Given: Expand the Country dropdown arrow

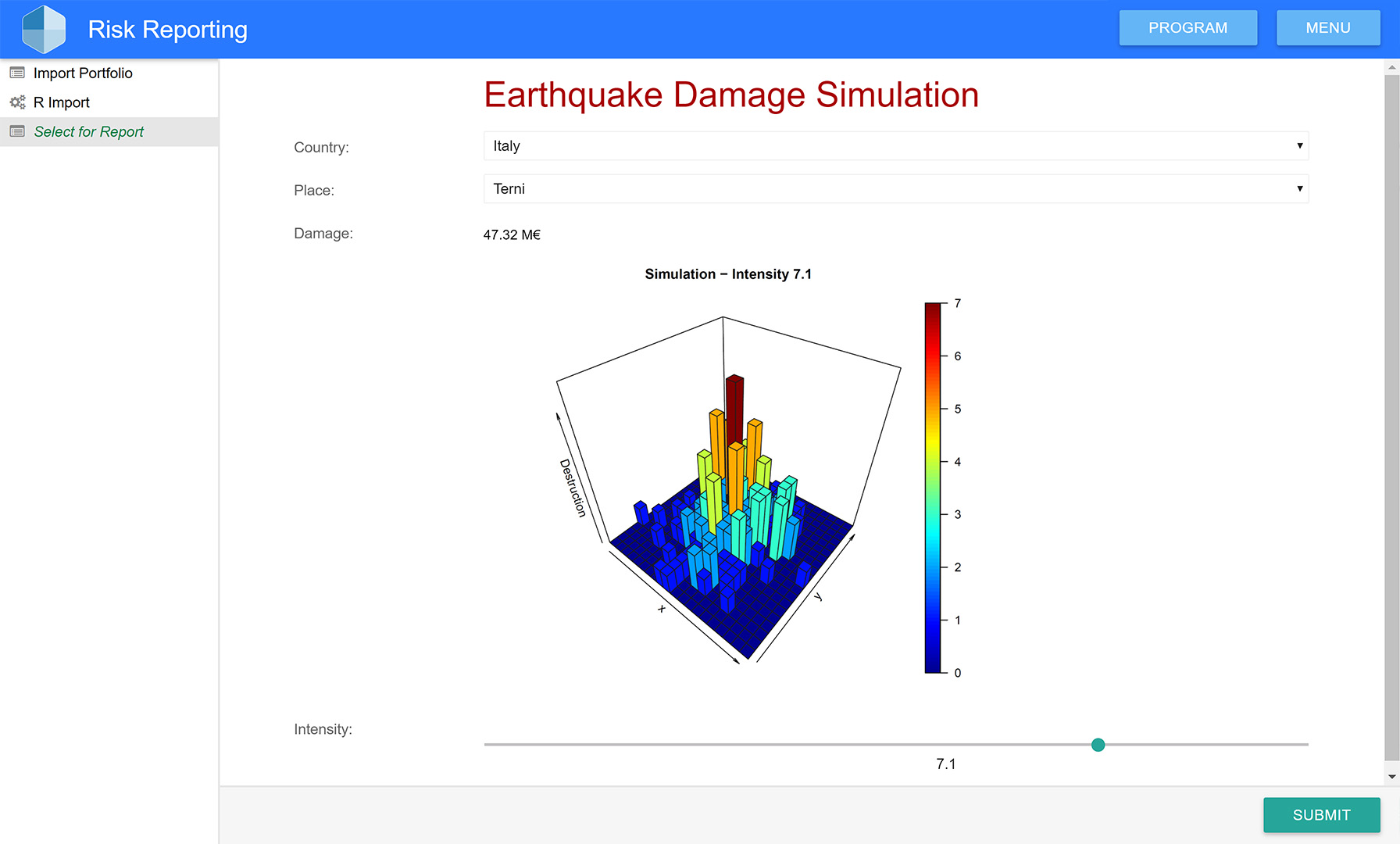Looking at the screenshot, I should coord(1299,146).
